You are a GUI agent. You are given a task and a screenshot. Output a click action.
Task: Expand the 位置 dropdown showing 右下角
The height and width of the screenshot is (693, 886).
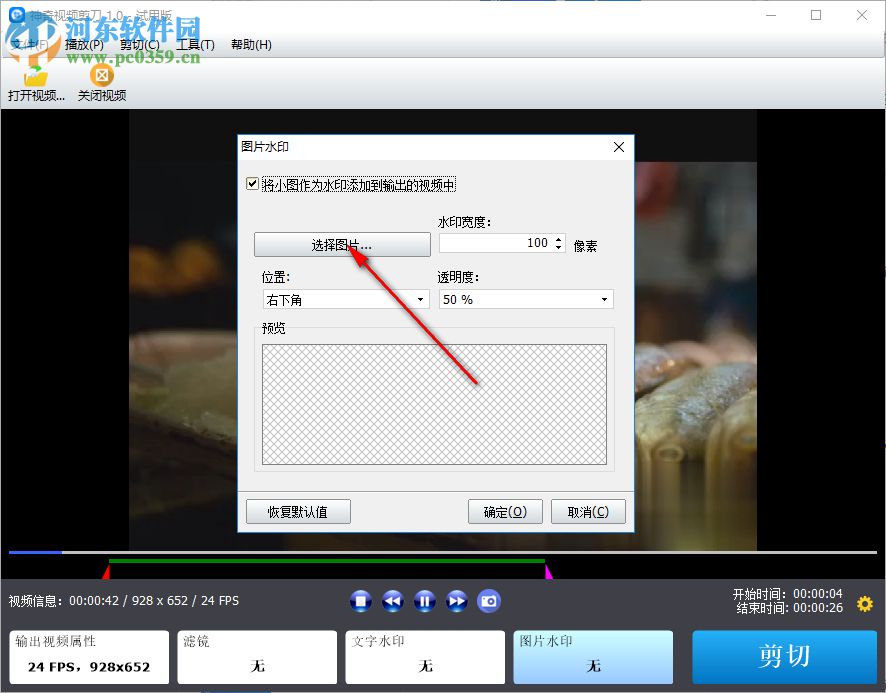point(346,300)
